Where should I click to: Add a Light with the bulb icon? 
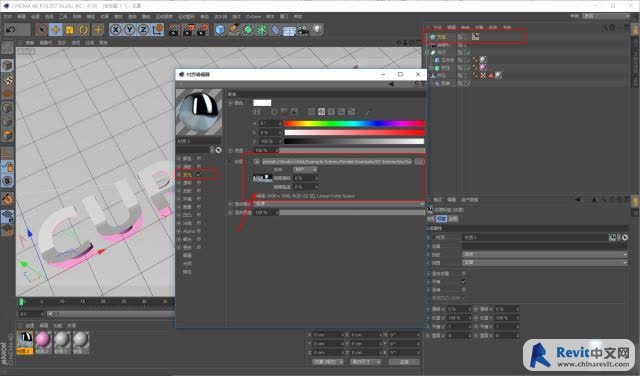coord(317,30)
